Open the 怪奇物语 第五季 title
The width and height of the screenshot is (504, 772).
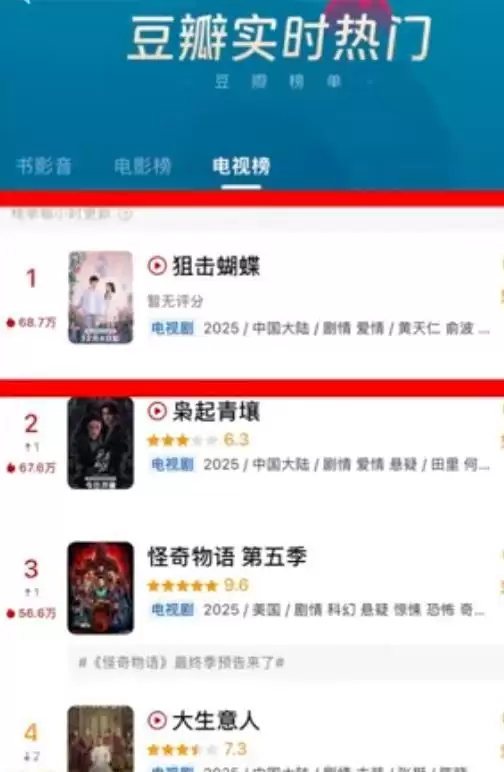click(227, 557)
